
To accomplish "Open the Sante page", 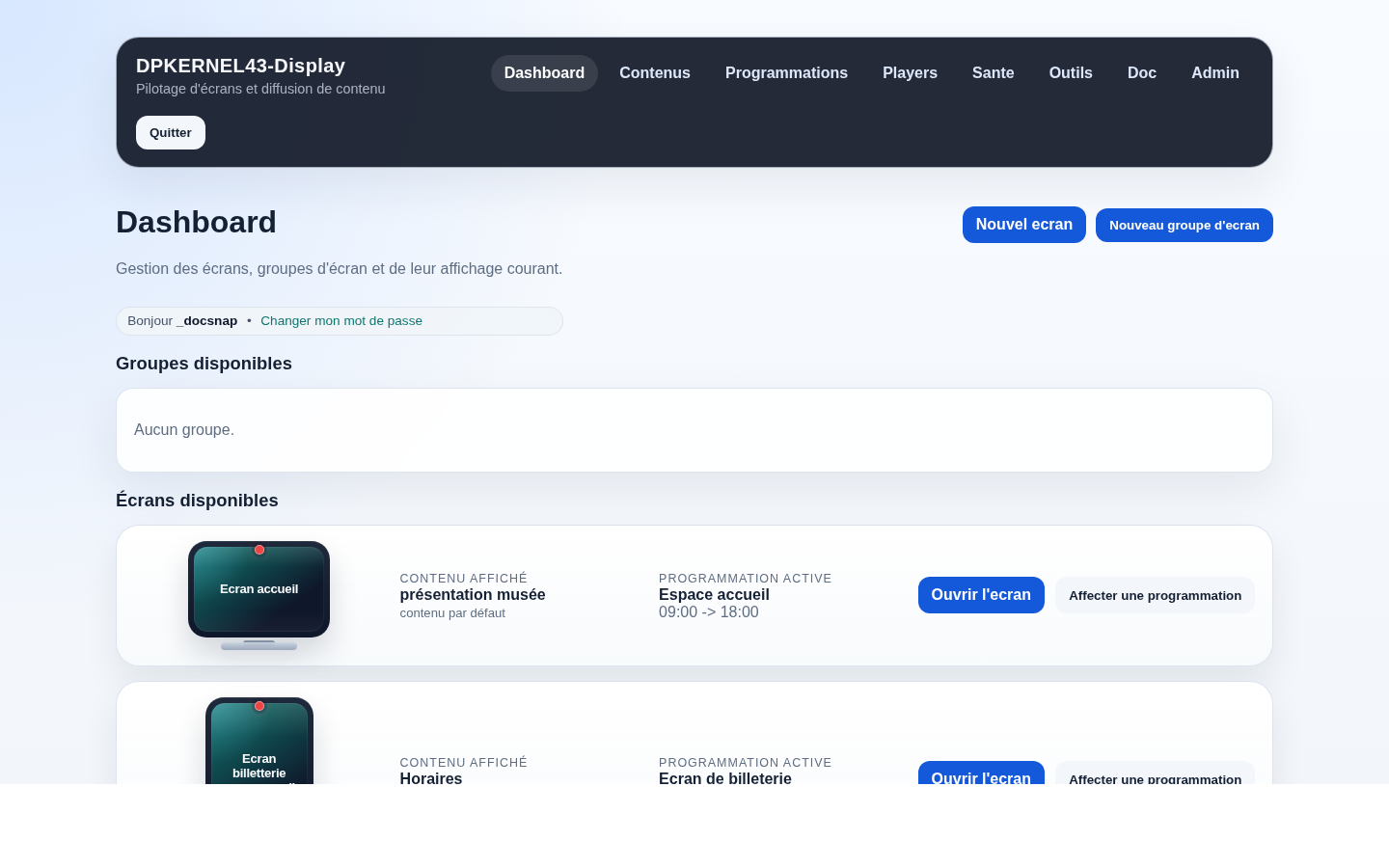I will 993,73.
